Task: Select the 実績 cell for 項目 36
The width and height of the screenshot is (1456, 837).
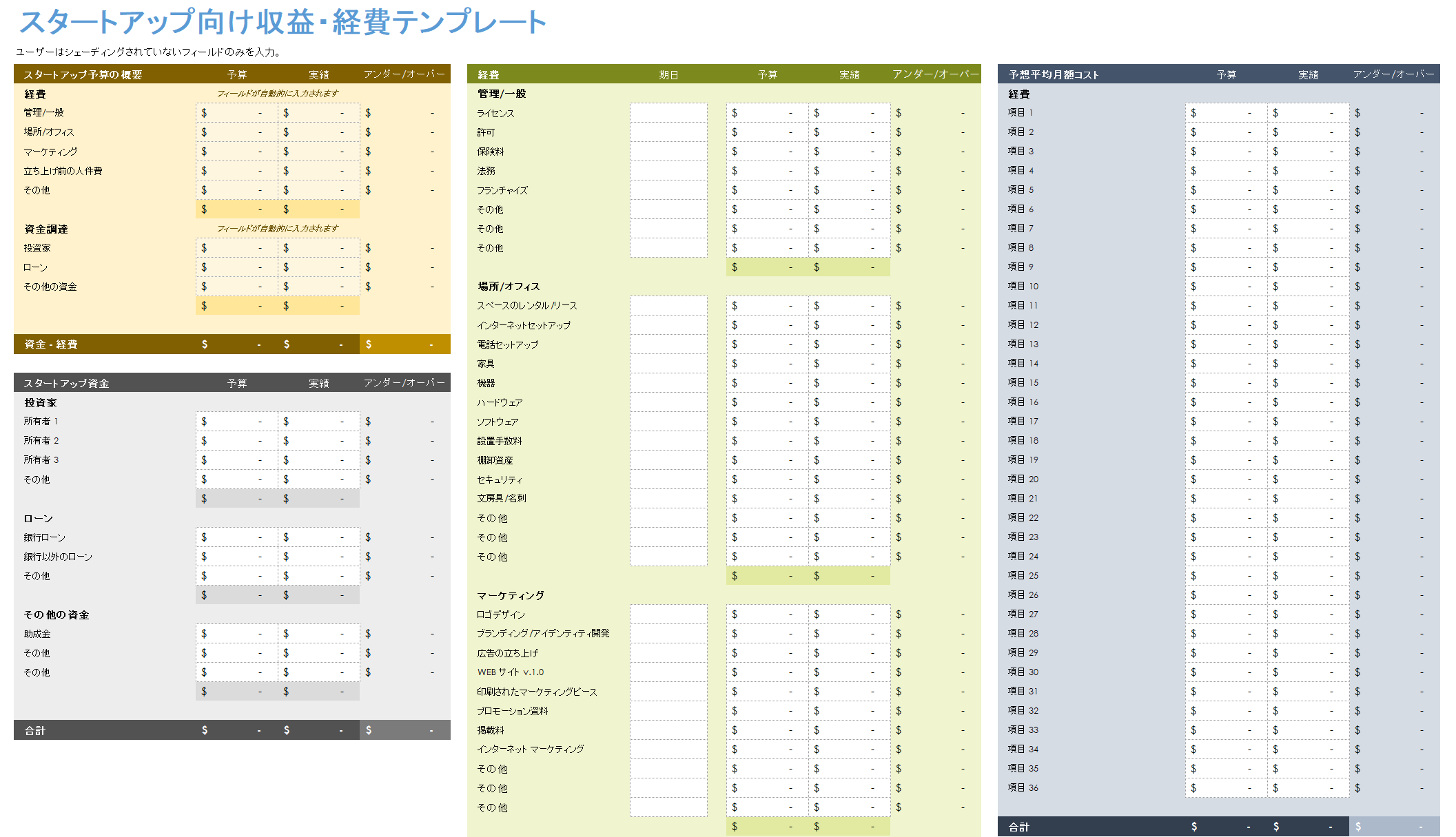Action: pyautogui.click(x=1309, y=788)
